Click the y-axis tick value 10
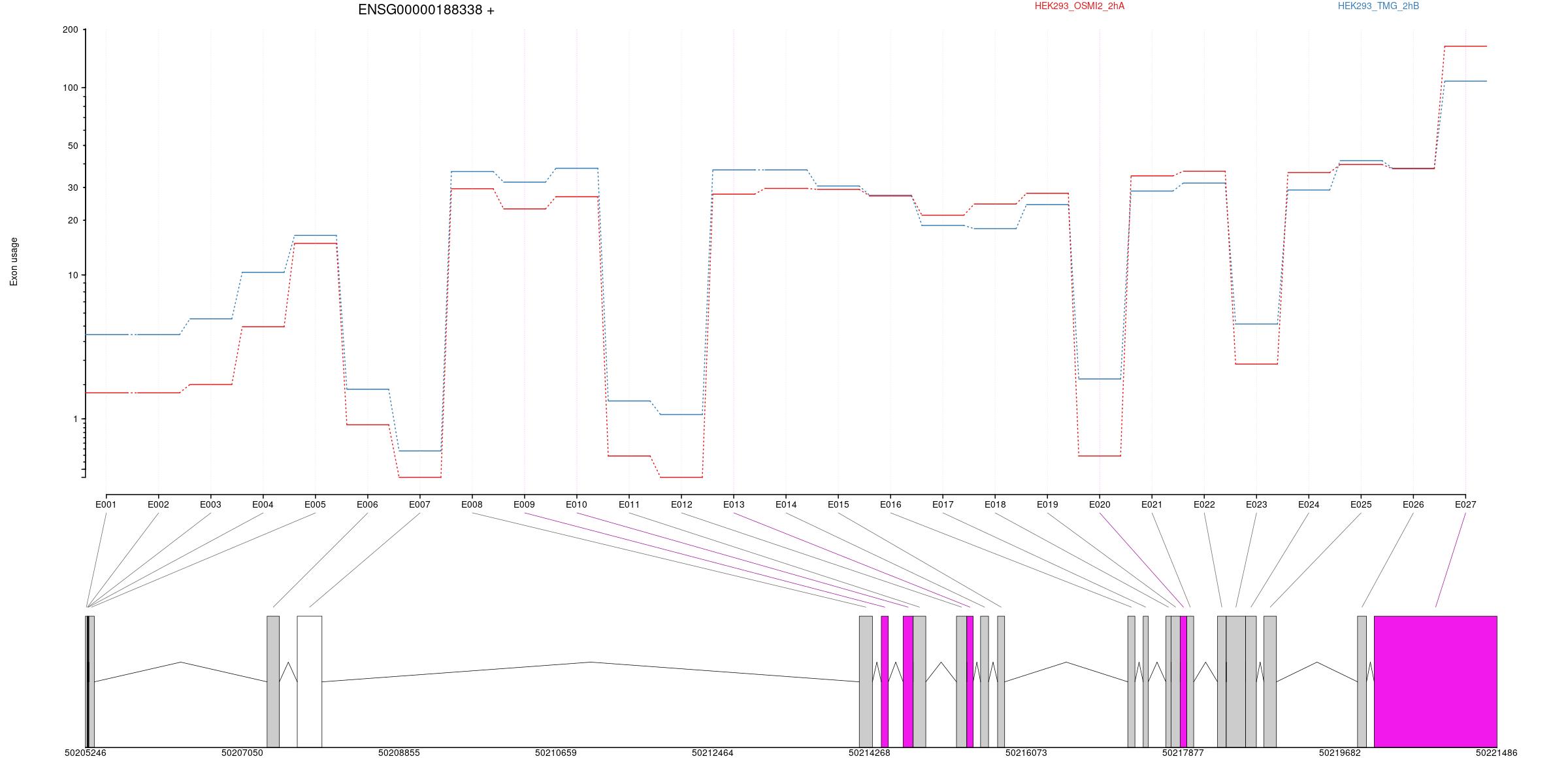The width and height of the screenshot is (1568, 784). click(73, 275)
